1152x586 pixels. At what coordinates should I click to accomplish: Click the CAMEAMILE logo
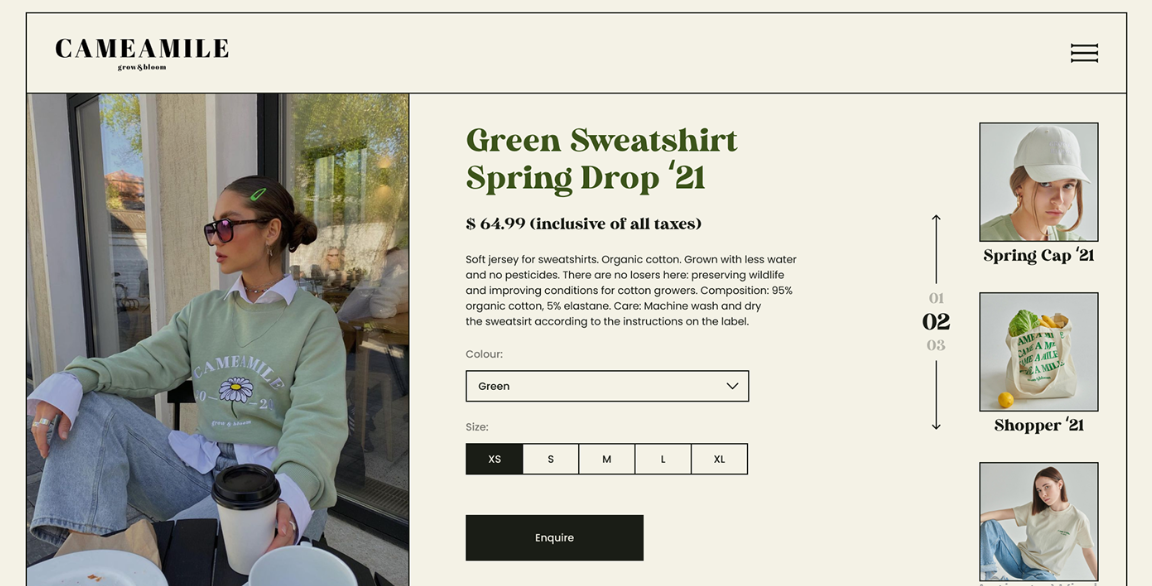click(x=141, y=52)
